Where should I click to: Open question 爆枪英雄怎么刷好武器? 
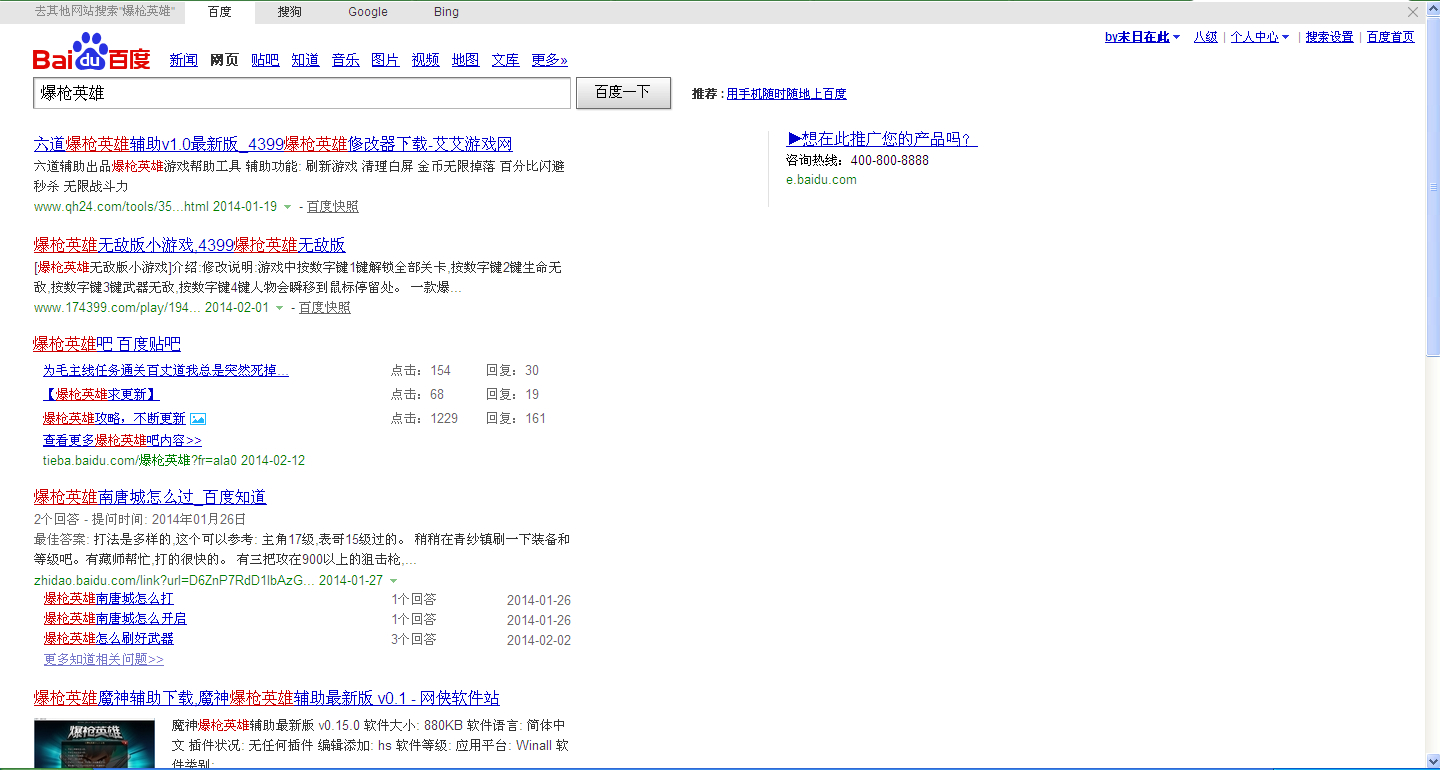tap(108, 639)
